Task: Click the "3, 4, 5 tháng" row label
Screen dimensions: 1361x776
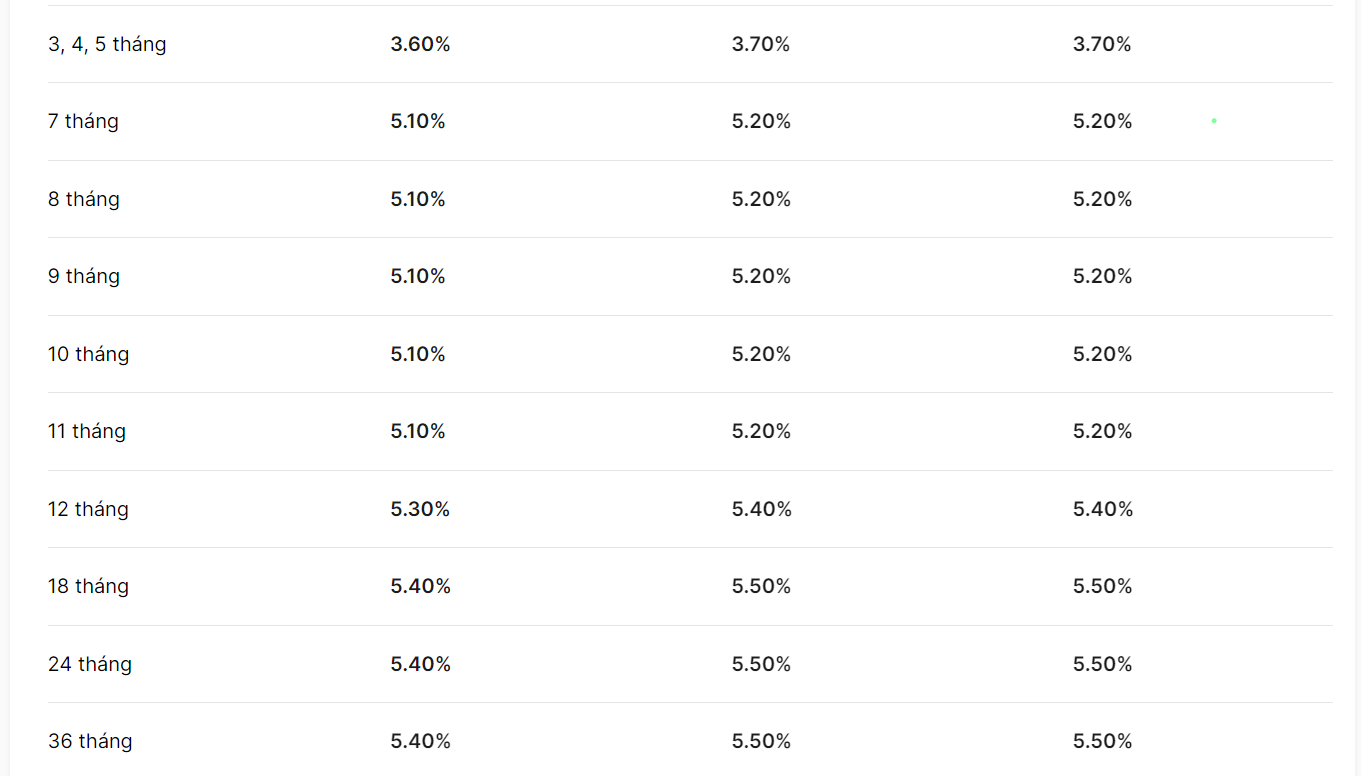Action: pos(107,44)
